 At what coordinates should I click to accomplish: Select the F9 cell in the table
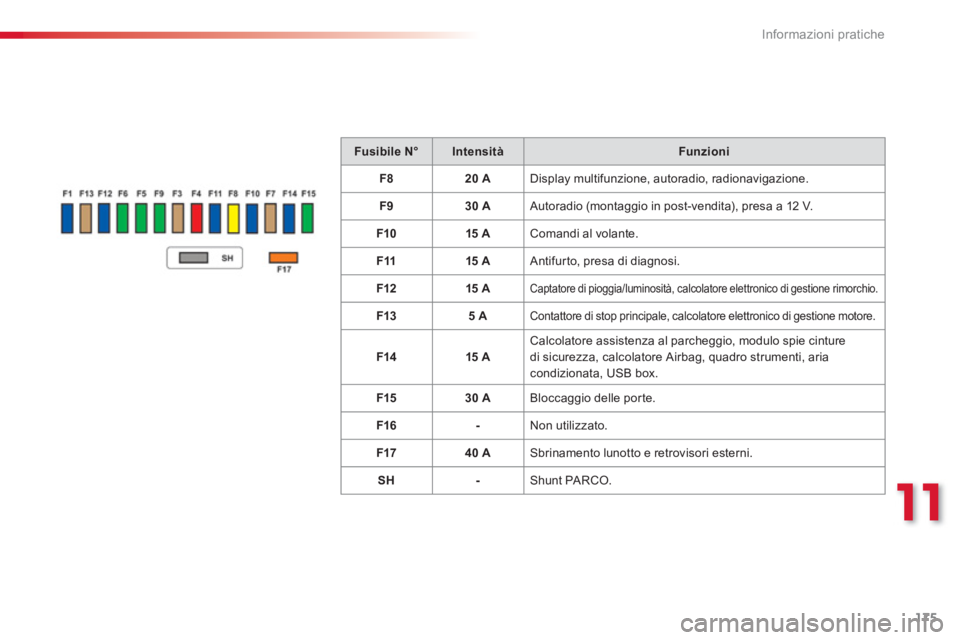[x=386, y=206]
